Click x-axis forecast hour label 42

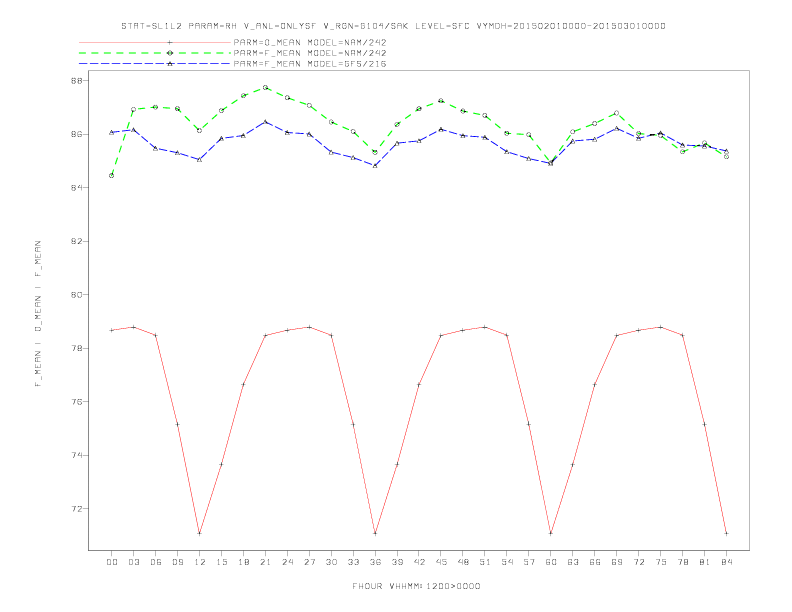tap(419, 562)
